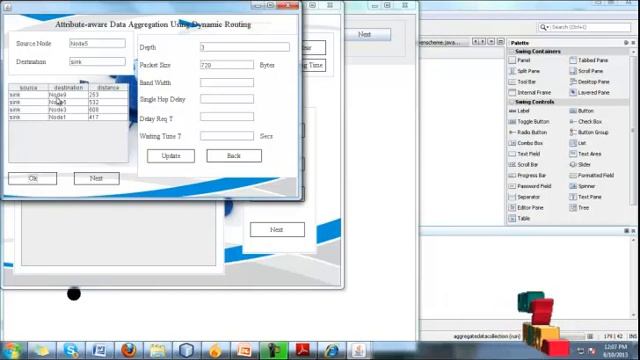Choose the Tool Bar palette item
Image resolution: width=640 pixels, height=360 pixels.
pos(522,82)
